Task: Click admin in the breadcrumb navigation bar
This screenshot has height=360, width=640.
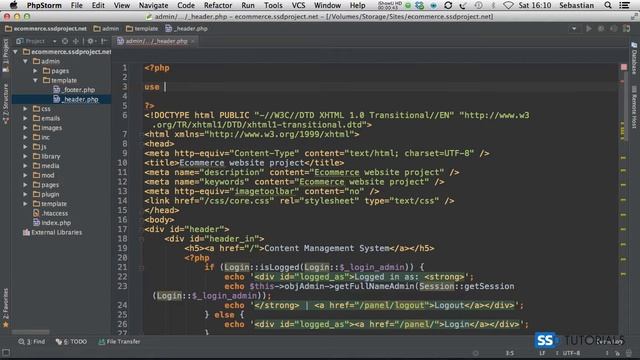Action: [x=106, y=29]
